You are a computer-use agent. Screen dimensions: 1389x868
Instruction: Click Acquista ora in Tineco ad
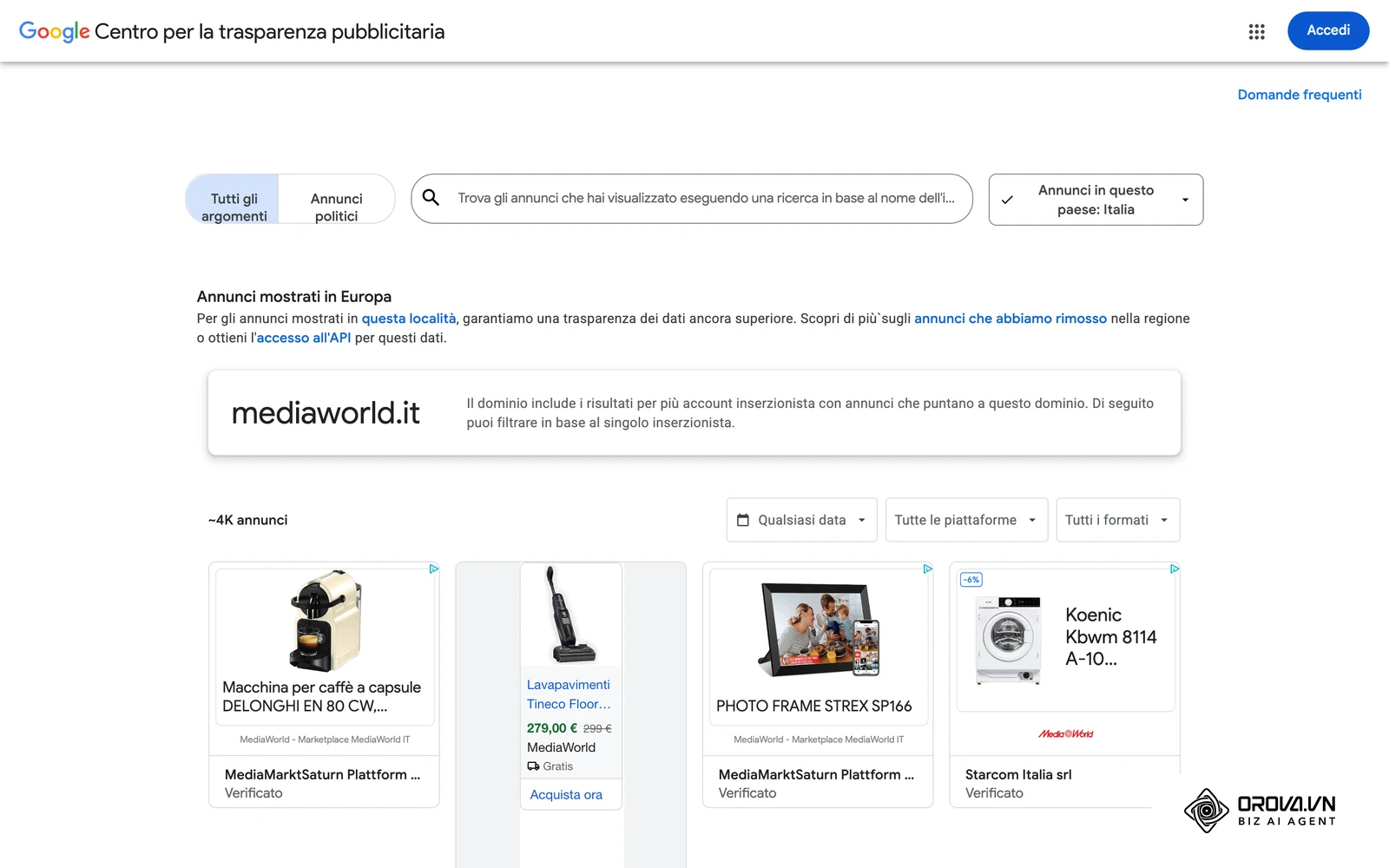566,795
